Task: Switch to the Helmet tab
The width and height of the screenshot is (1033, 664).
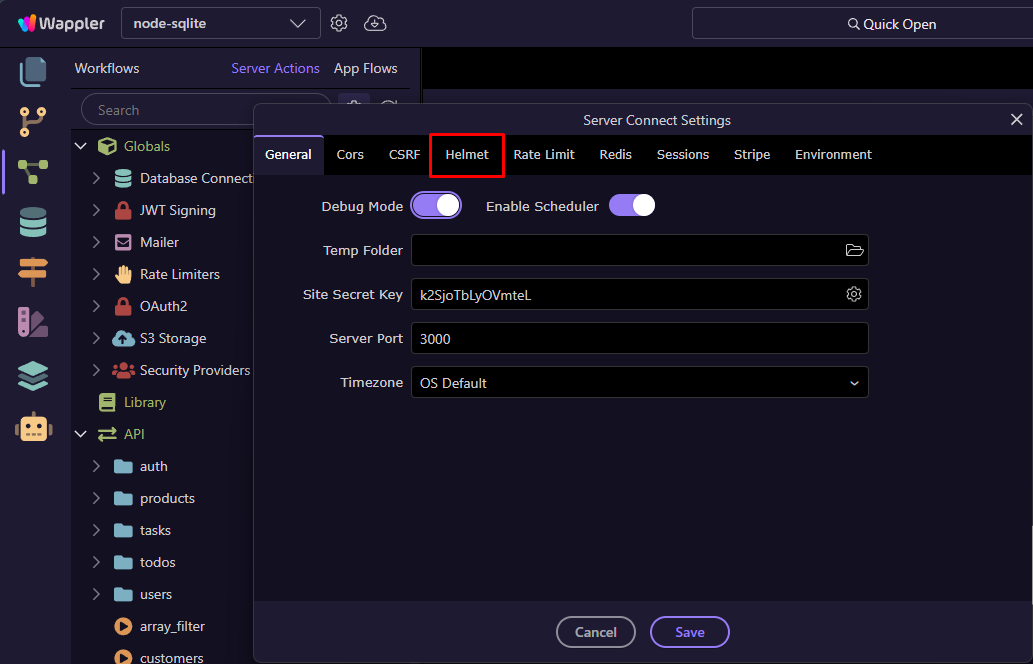Action: [467, 155]
